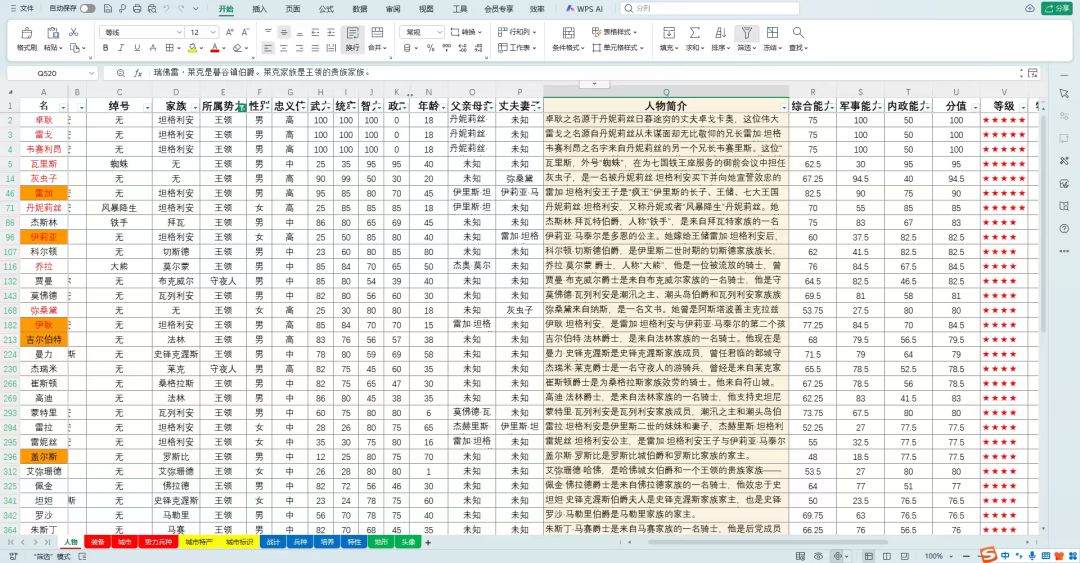Click the Increase font size A+ icon

pos(229,32)
